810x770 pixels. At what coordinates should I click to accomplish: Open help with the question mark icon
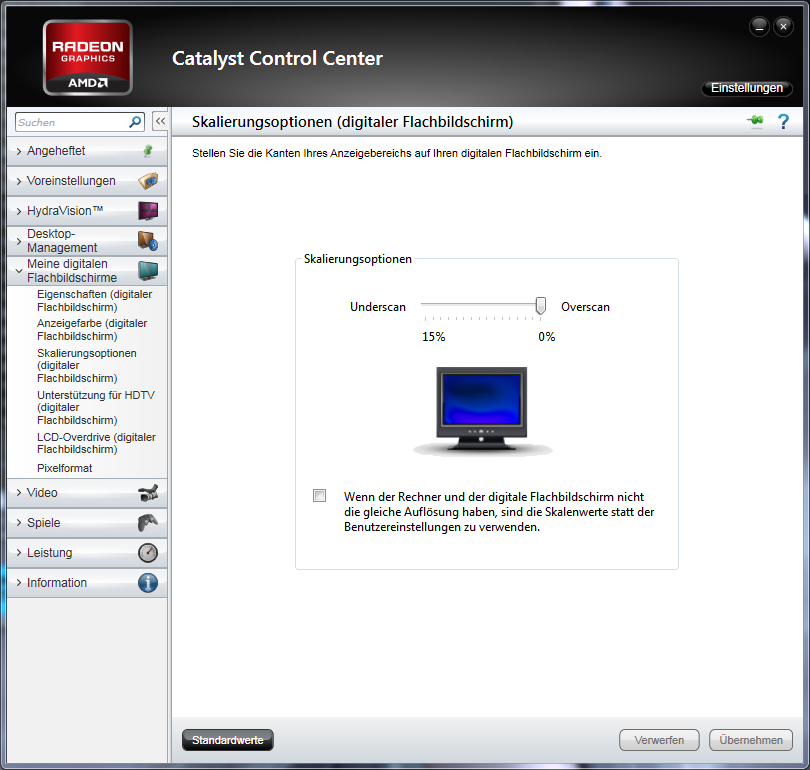pos(783,121)
